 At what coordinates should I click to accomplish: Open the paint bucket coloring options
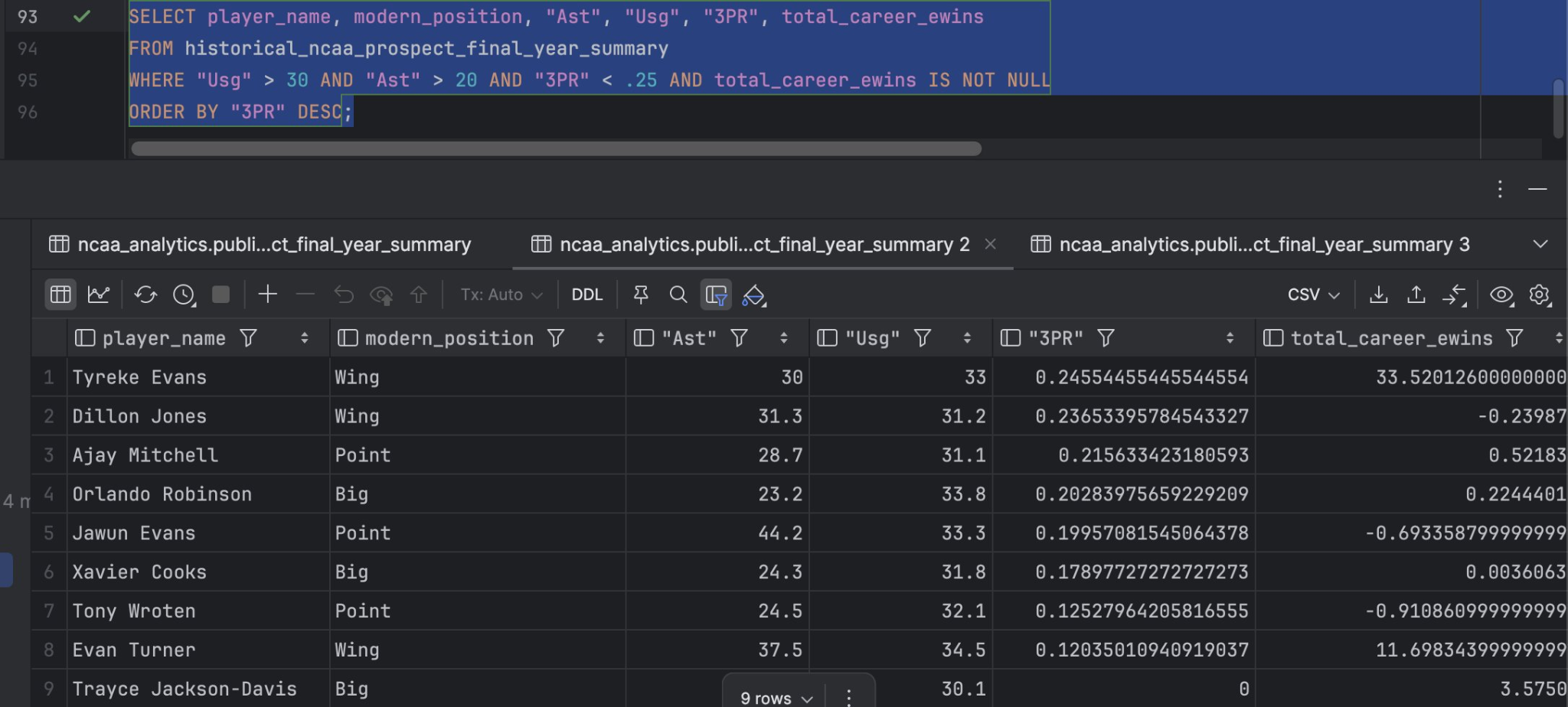click(754, 295)
